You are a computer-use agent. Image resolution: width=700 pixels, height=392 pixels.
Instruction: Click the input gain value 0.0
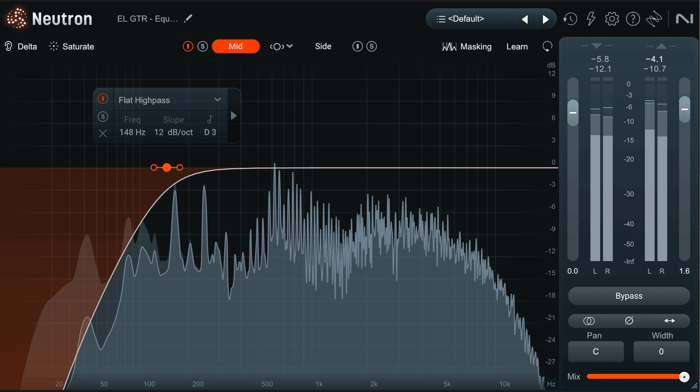pos(573,271)
